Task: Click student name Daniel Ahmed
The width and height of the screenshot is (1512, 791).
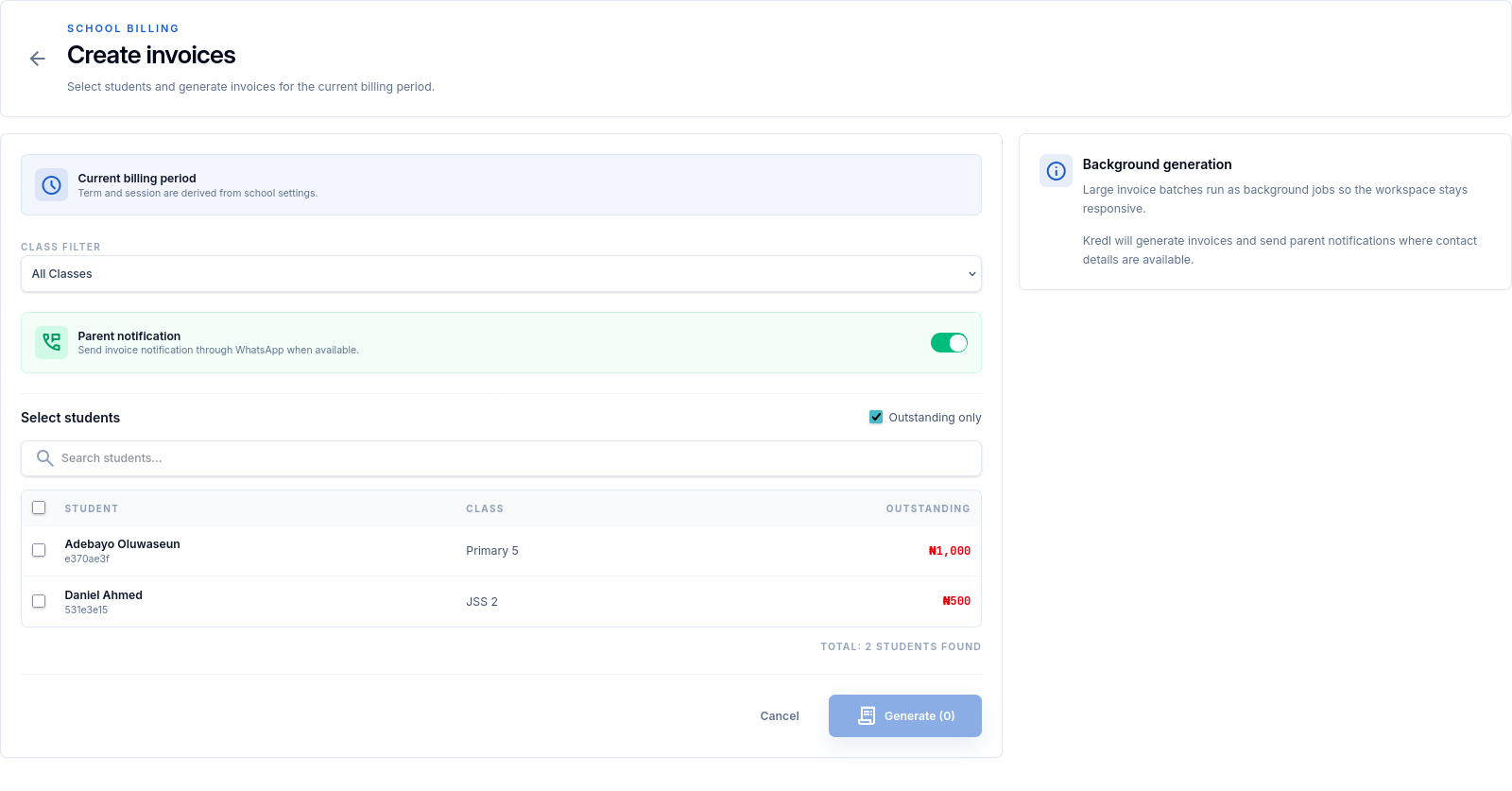Action: [x=103, y=595]
